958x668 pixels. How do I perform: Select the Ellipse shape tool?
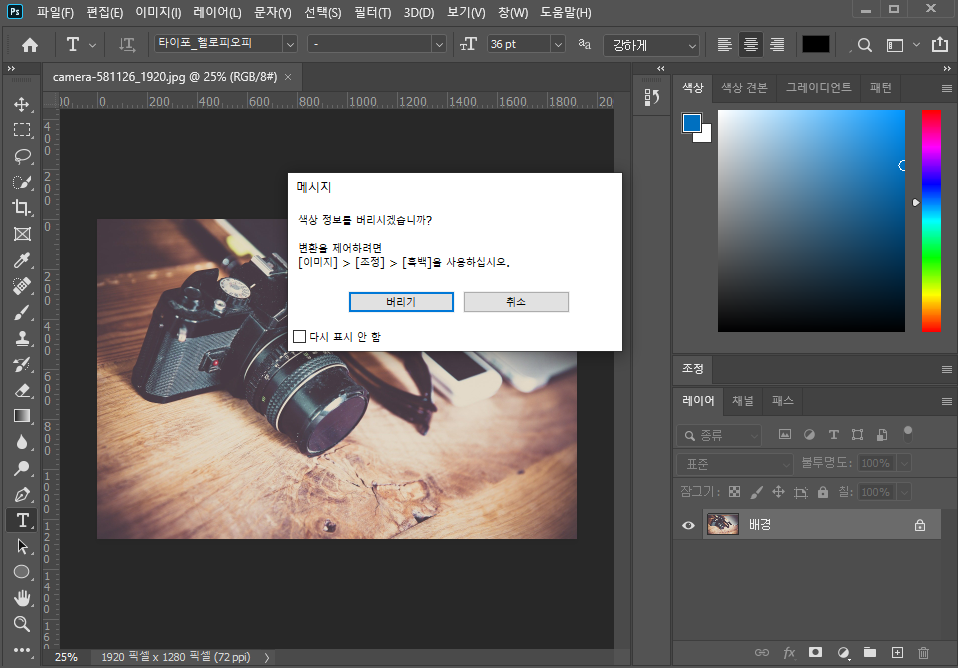(x=22, y=572)
